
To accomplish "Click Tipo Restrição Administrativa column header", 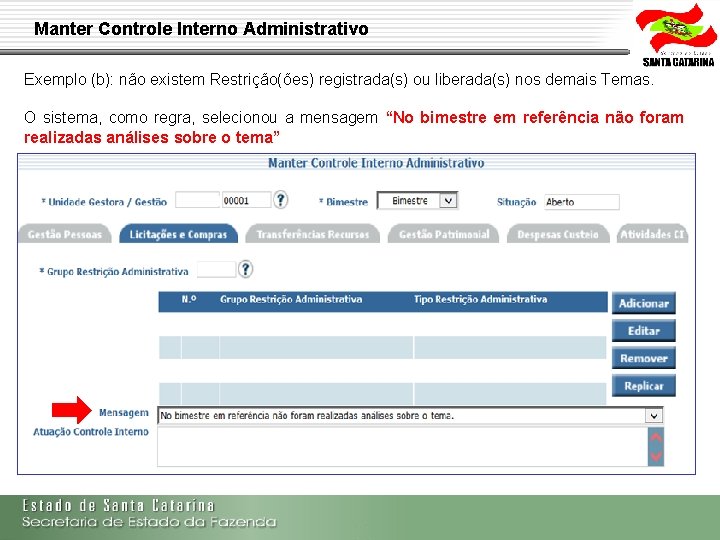I will pyautogui.click(x=480, y=299).
